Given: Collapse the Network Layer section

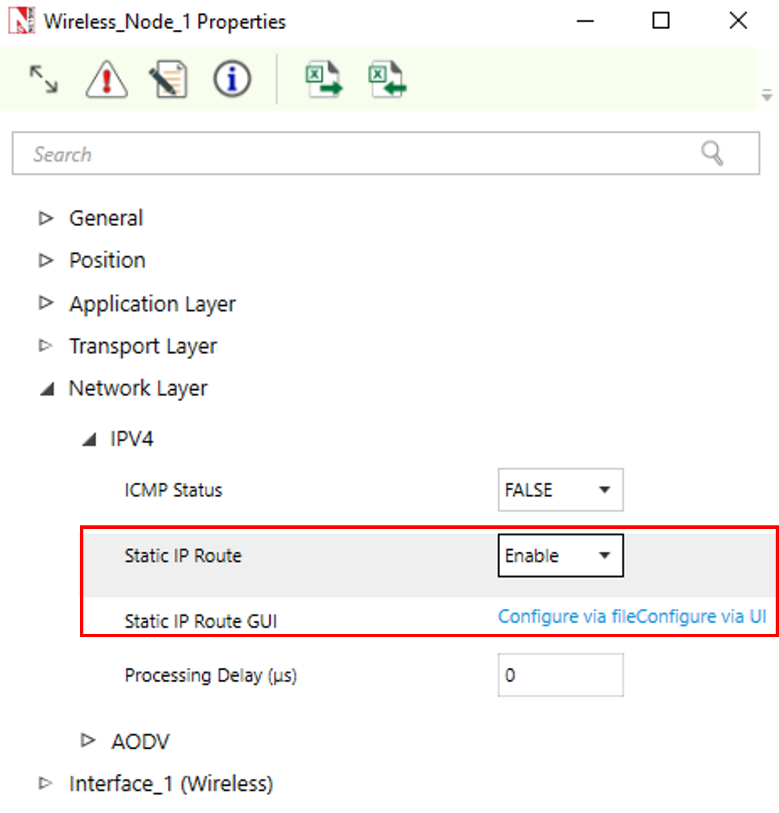Looking at the screenshot, I should (46, 389).
